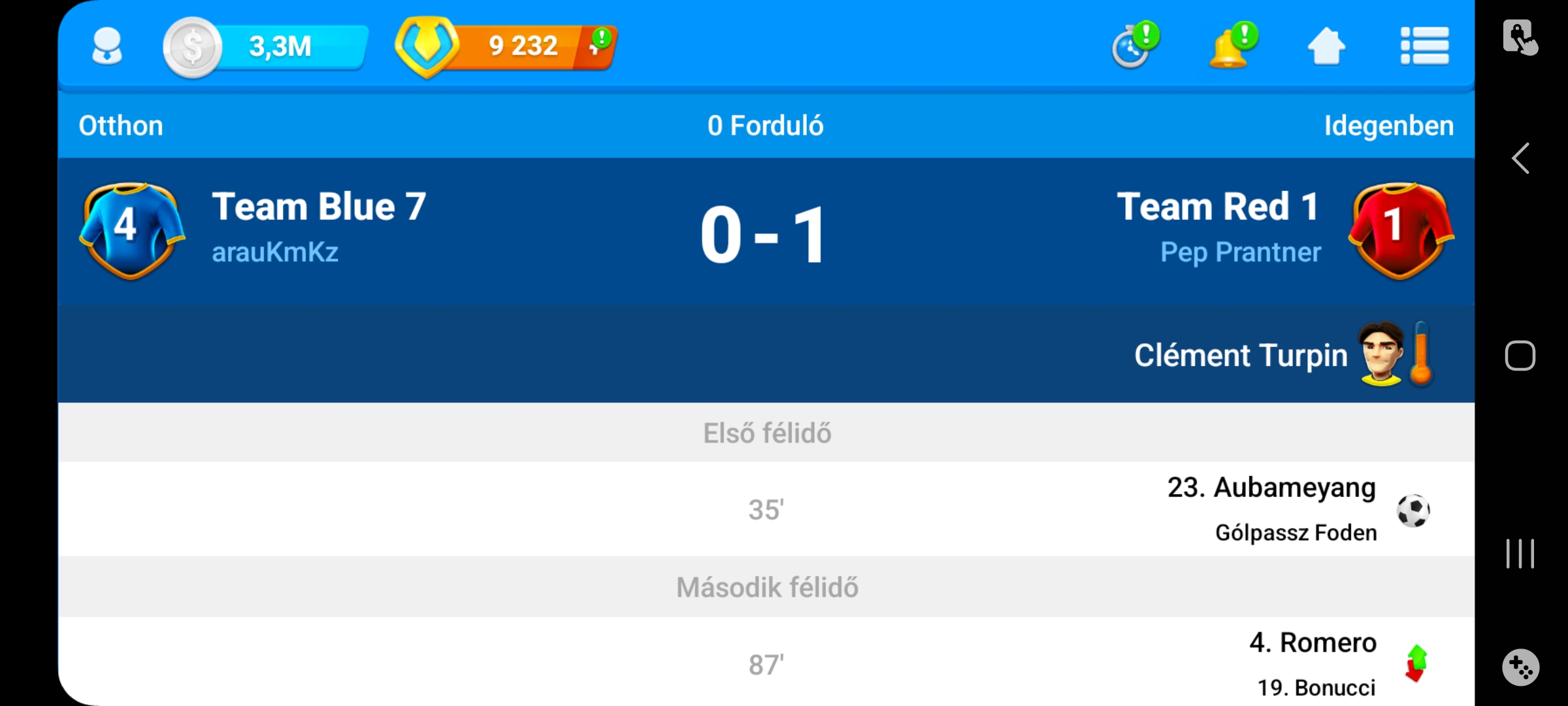
Task: Tap the referee avatar icon
Action: (x=1380, y=354)
